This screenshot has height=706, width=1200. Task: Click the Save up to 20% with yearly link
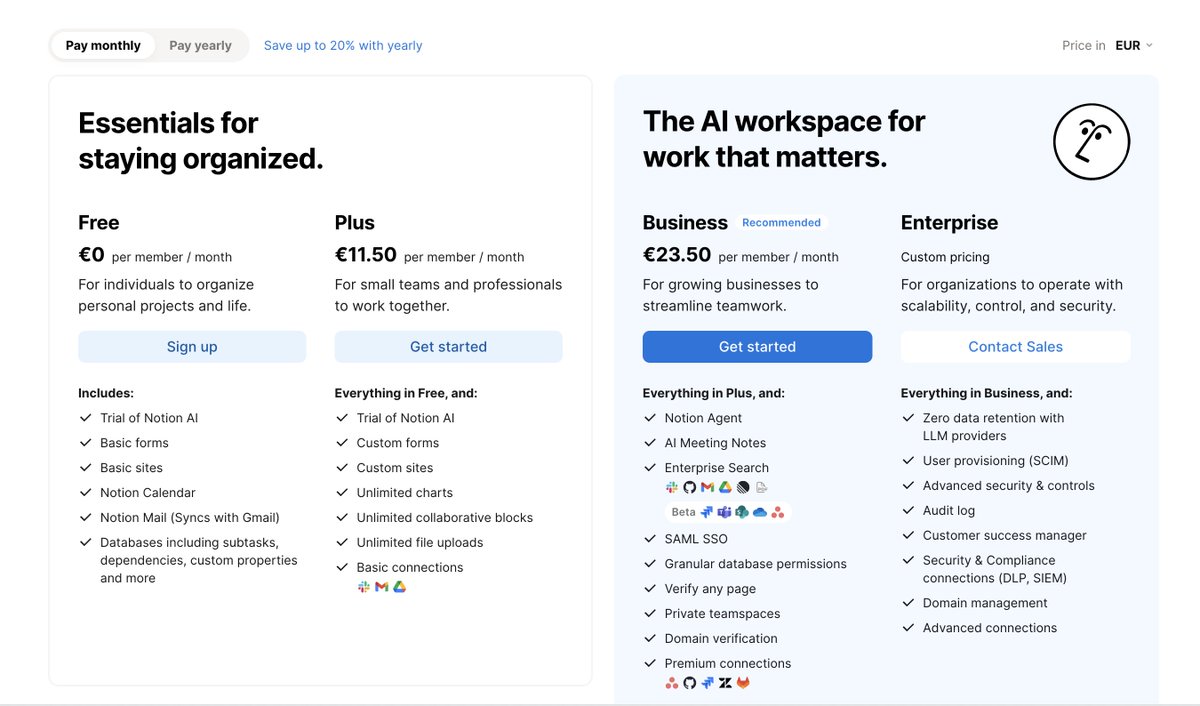[343, 45]
